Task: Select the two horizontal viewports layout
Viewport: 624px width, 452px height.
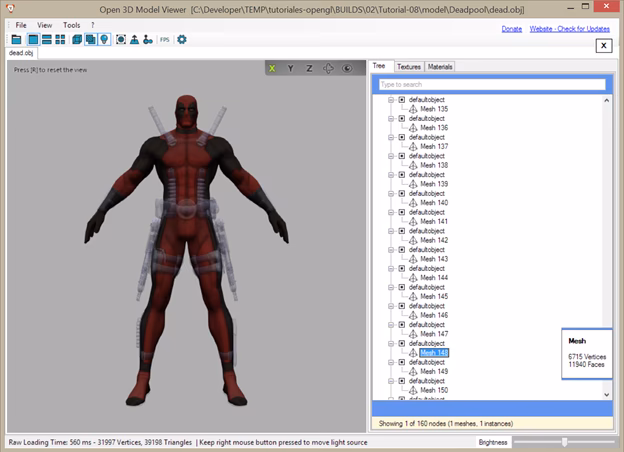Action: point(47,39)
